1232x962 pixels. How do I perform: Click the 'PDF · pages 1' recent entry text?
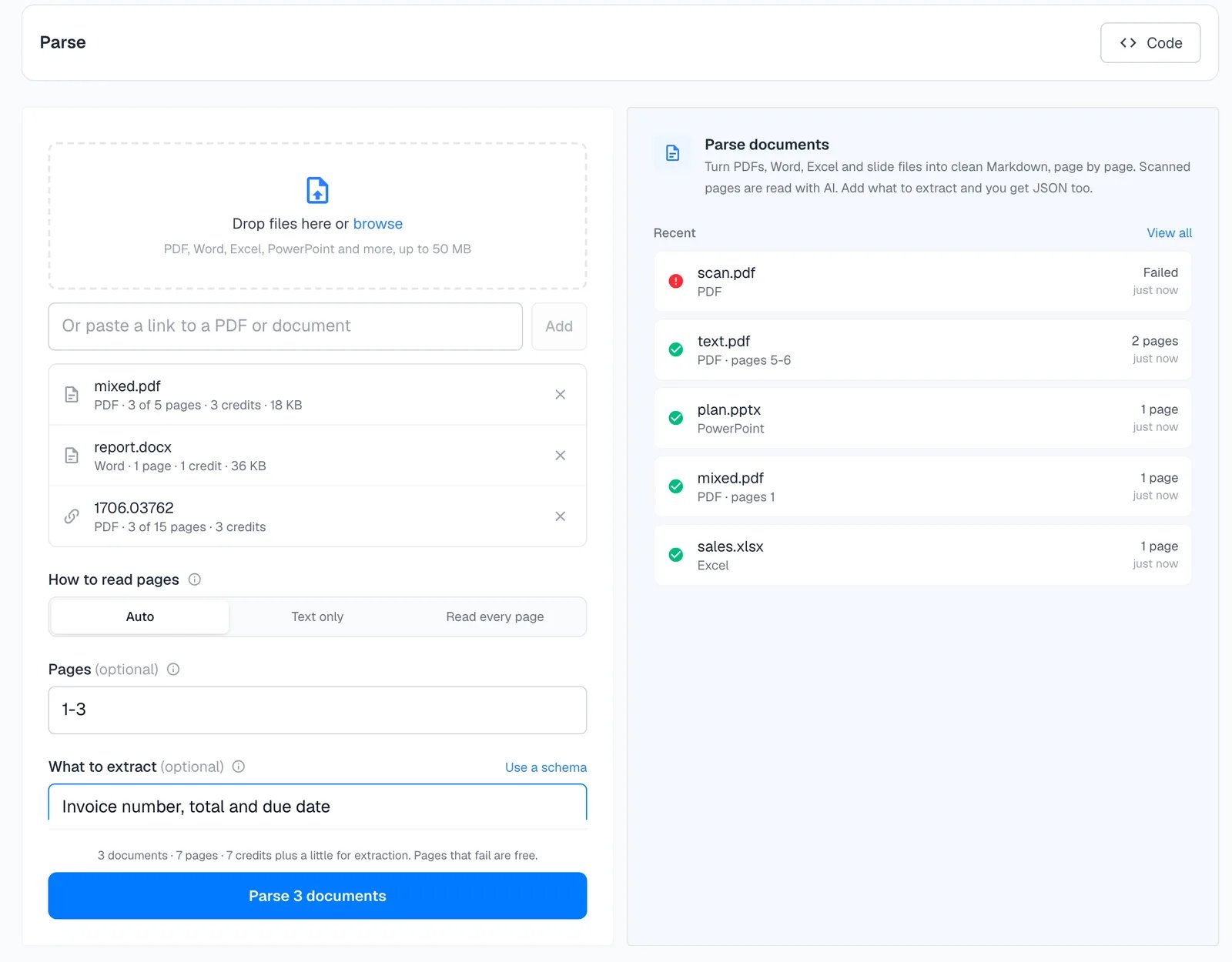[x=736, y=497]
